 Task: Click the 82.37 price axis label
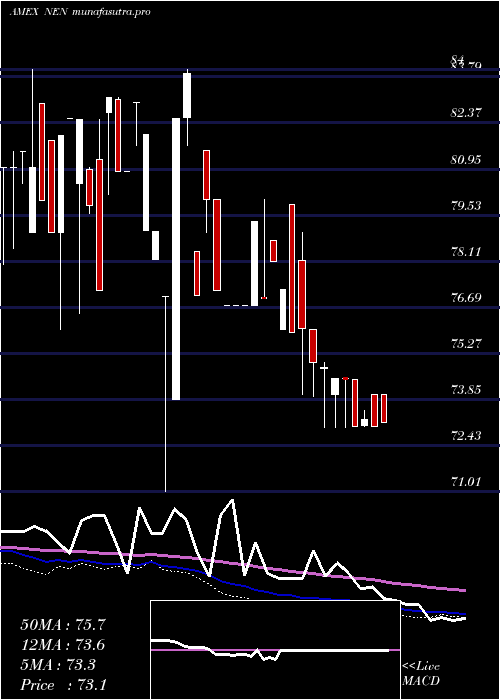tap(466, 113)
